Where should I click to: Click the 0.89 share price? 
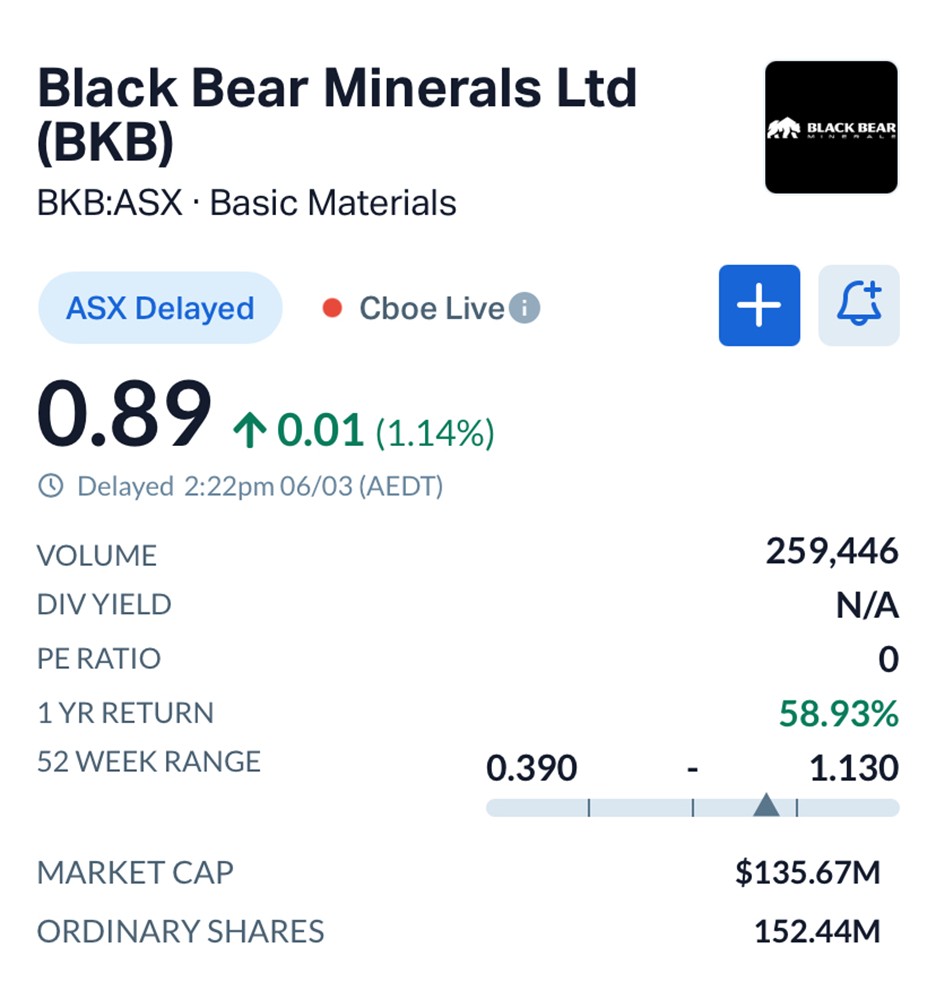pyautogui.click(x=124, y=416)
